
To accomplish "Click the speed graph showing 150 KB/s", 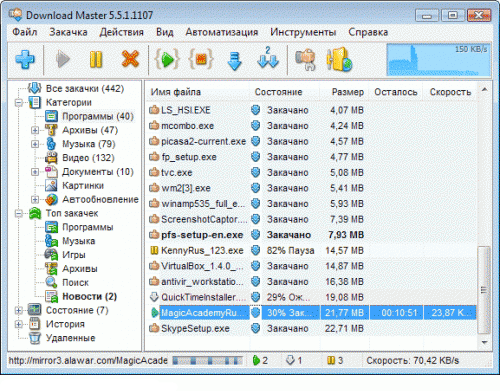I will pos(438,60).
